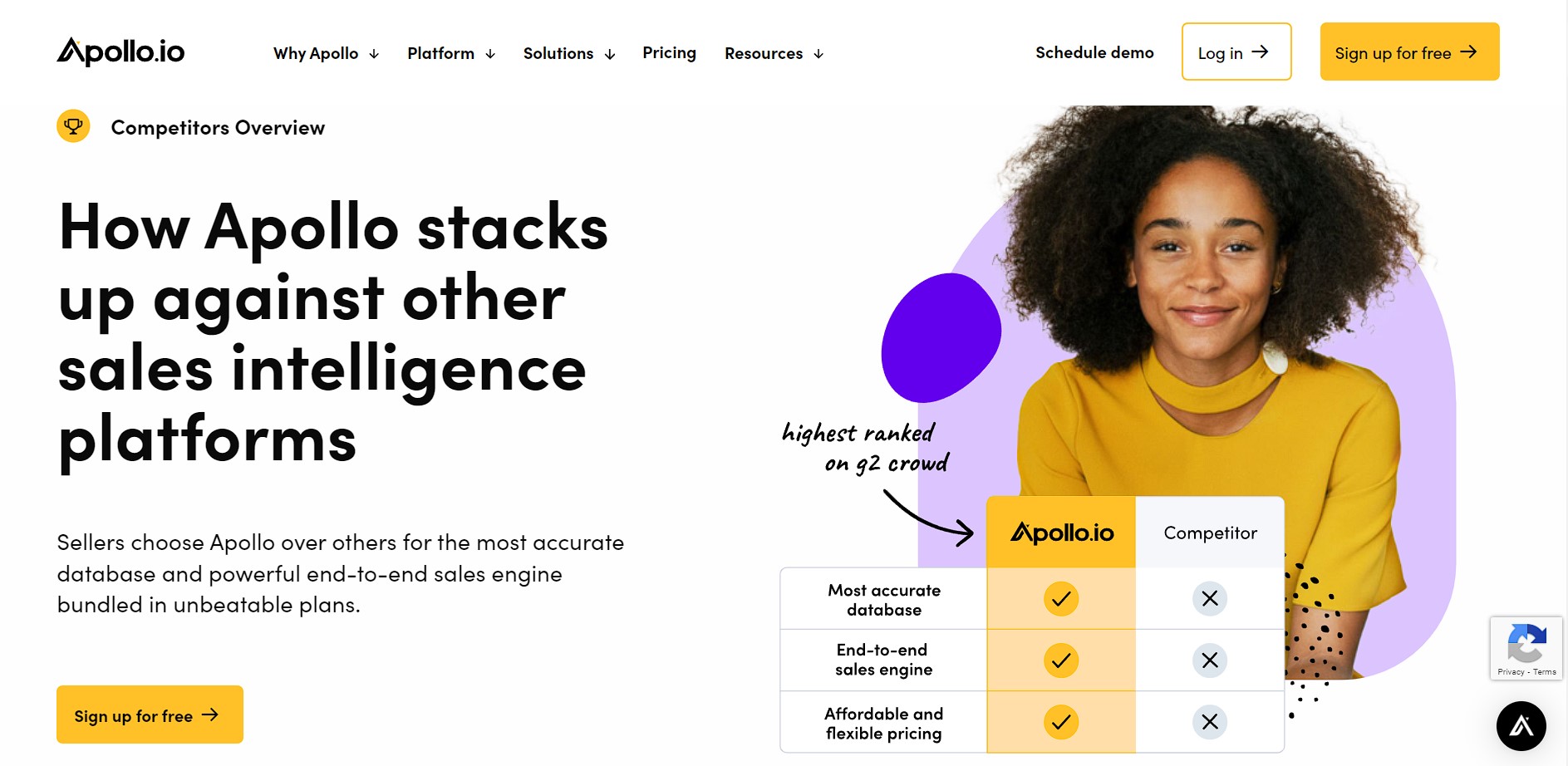Click the checkmark for Most accurate database
This screenshot has height=766, width=1568.
(x=1061, y=598)
